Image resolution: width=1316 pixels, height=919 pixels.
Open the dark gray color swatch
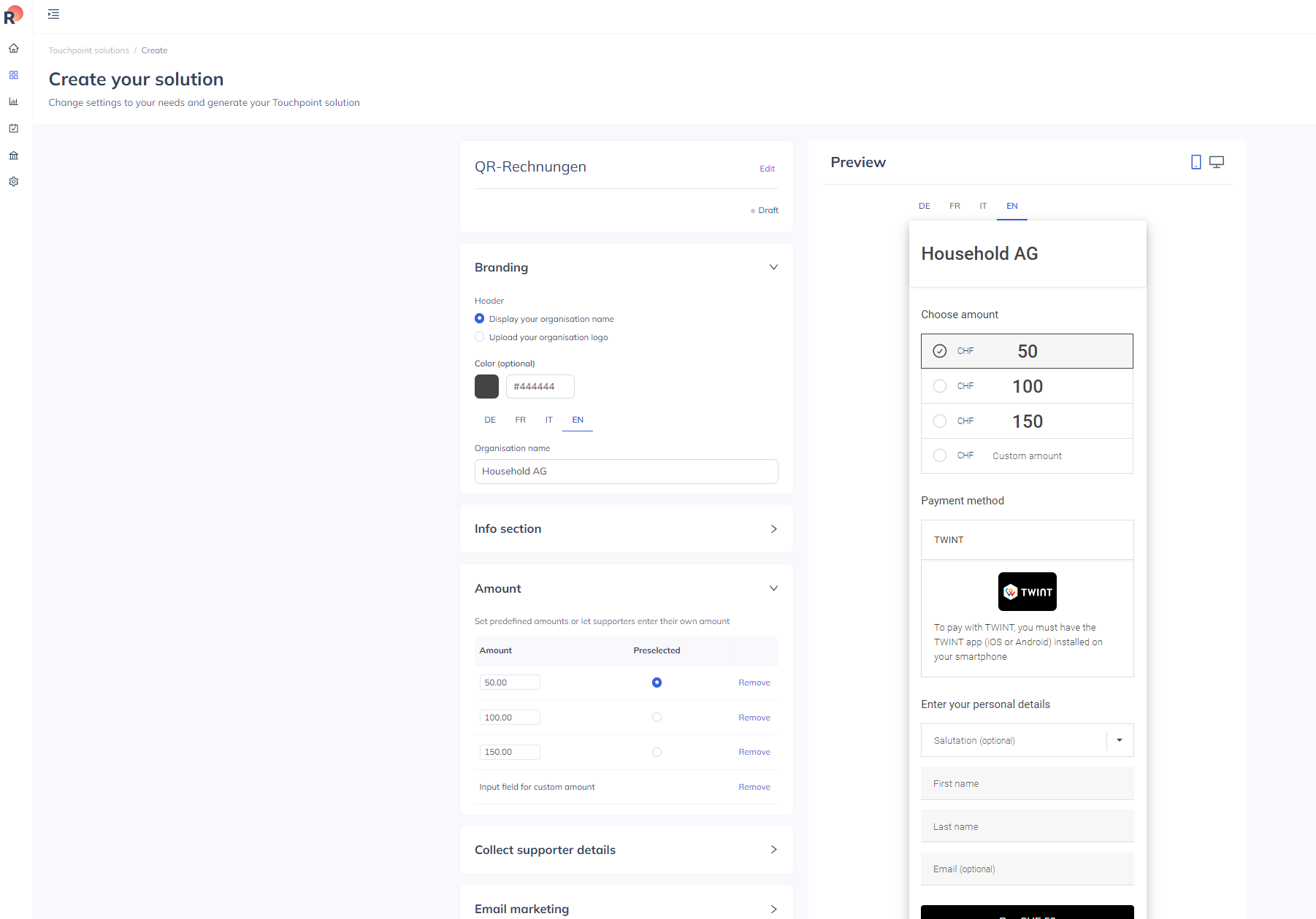click(x=486, y=386)
